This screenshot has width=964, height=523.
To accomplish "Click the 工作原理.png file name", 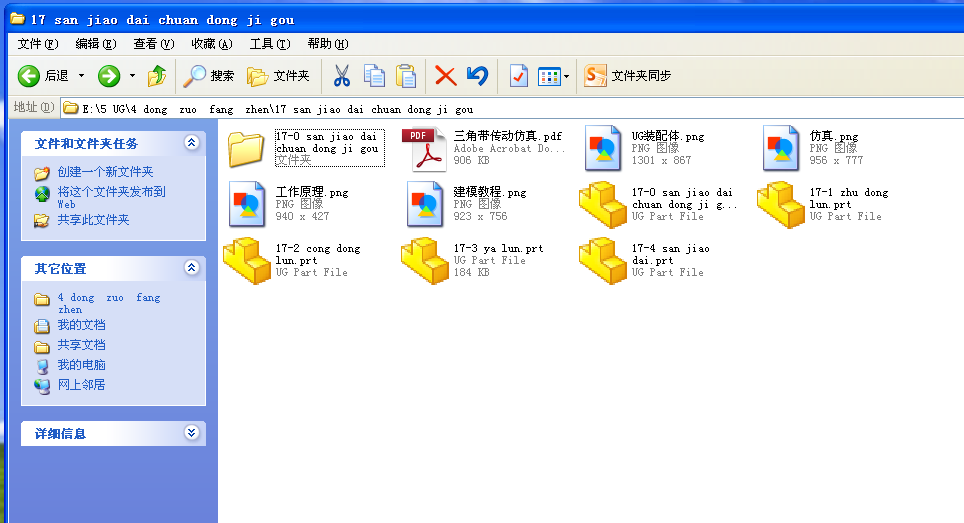I will [312, 192].
